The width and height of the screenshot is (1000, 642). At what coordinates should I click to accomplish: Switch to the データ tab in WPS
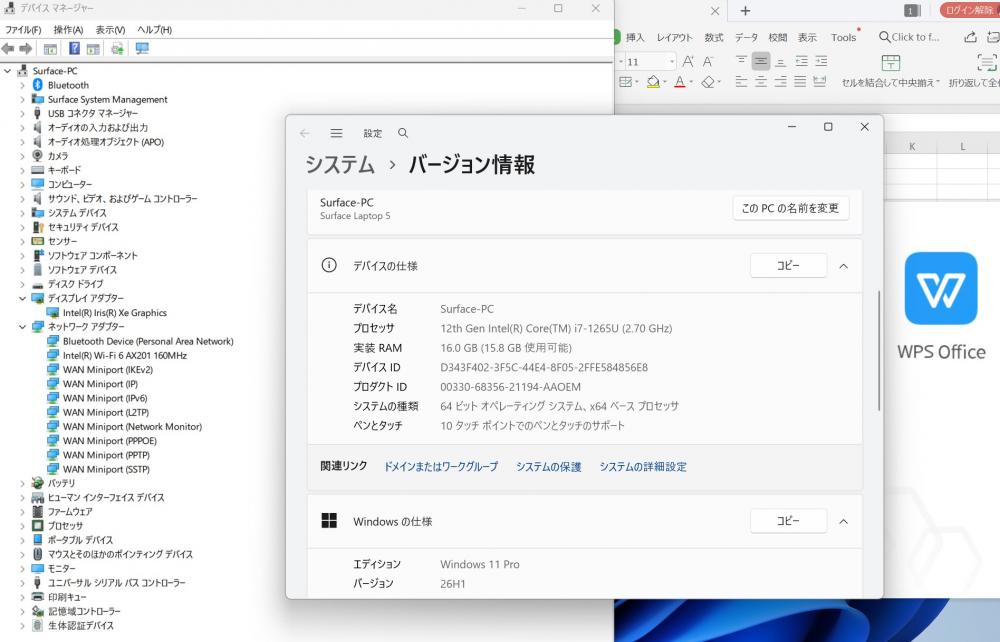click(746, 38)
